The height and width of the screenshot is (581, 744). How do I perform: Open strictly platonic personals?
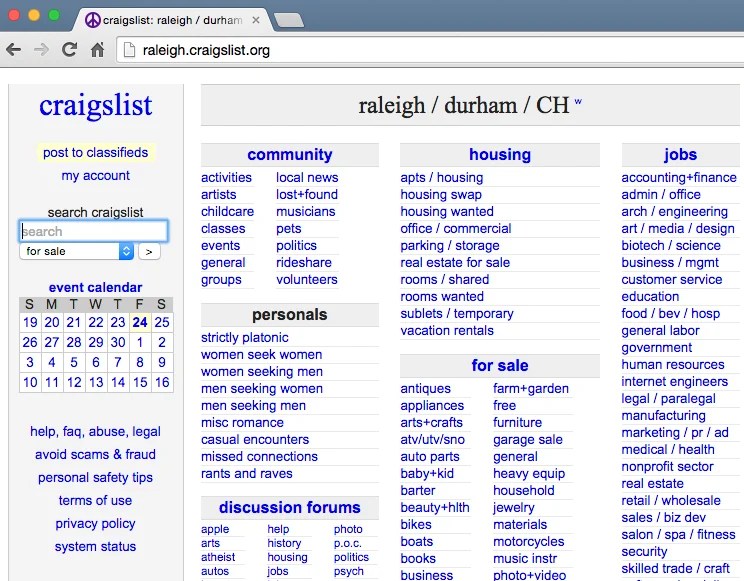coord(245,337)
